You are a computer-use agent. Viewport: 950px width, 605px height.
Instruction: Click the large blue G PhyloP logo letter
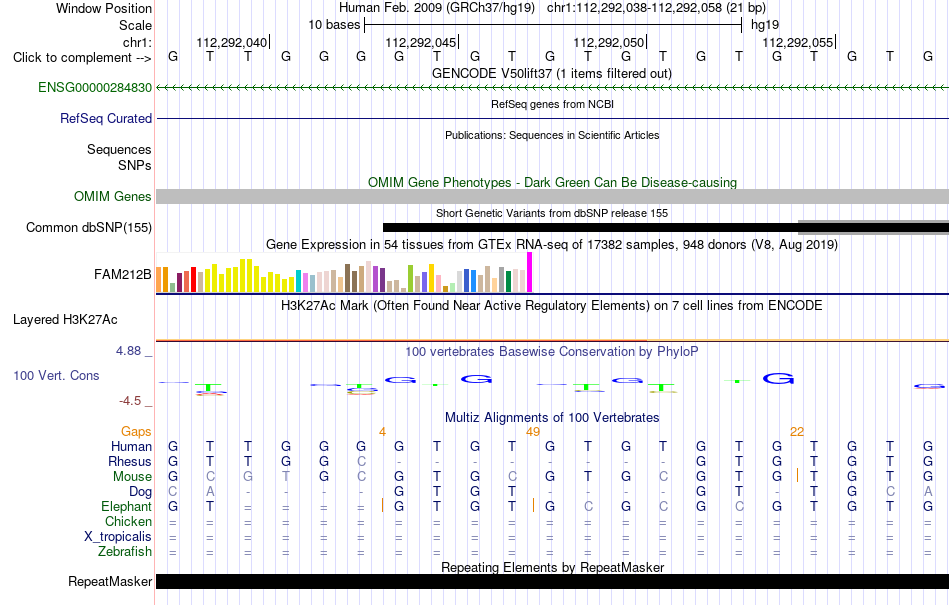point(778,379)
